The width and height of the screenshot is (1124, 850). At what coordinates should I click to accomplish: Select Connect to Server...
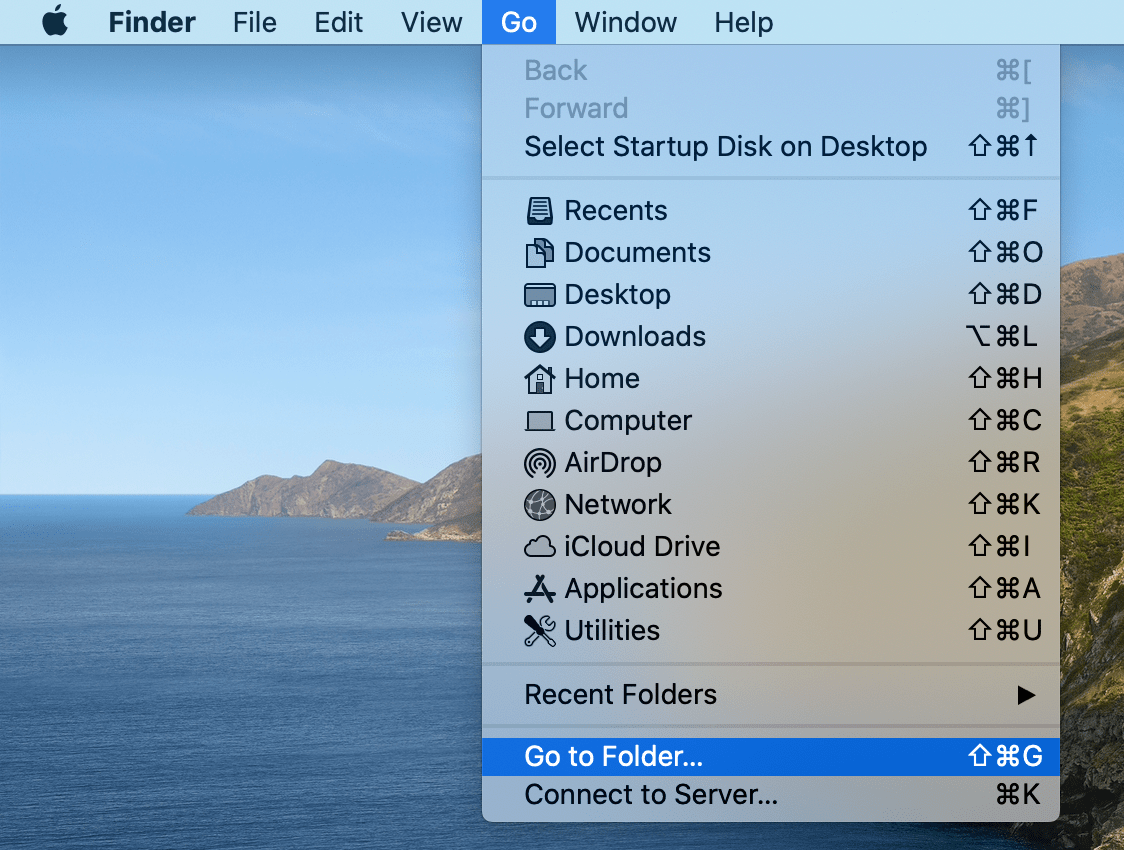click(x=650, y=794)
